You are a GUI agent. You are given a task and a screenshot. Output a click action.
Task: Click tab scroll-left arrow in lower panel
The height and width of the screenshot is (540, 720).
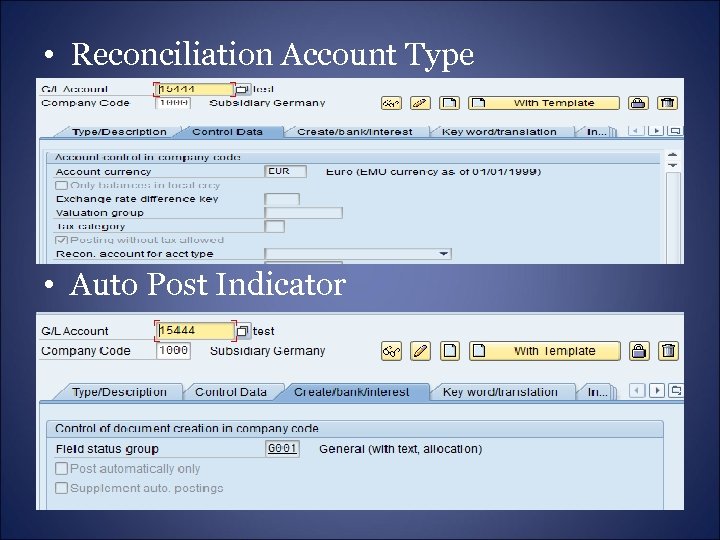tap(637, 391)
